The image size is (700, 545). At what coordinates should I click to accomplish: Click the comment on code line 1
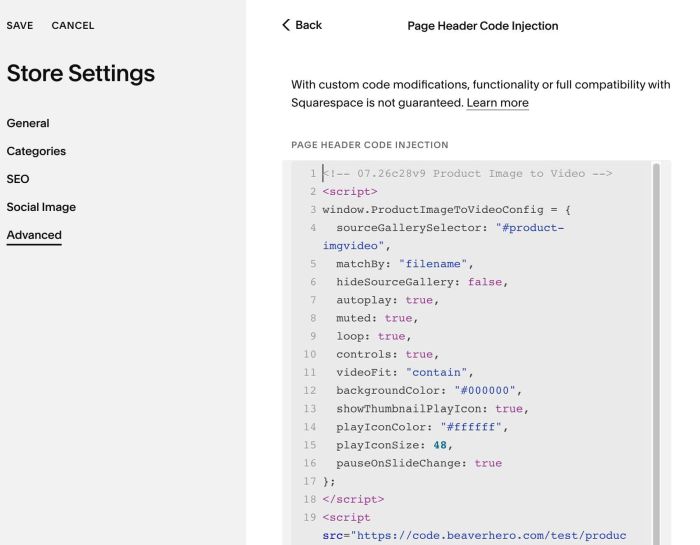tap(467, 174)
